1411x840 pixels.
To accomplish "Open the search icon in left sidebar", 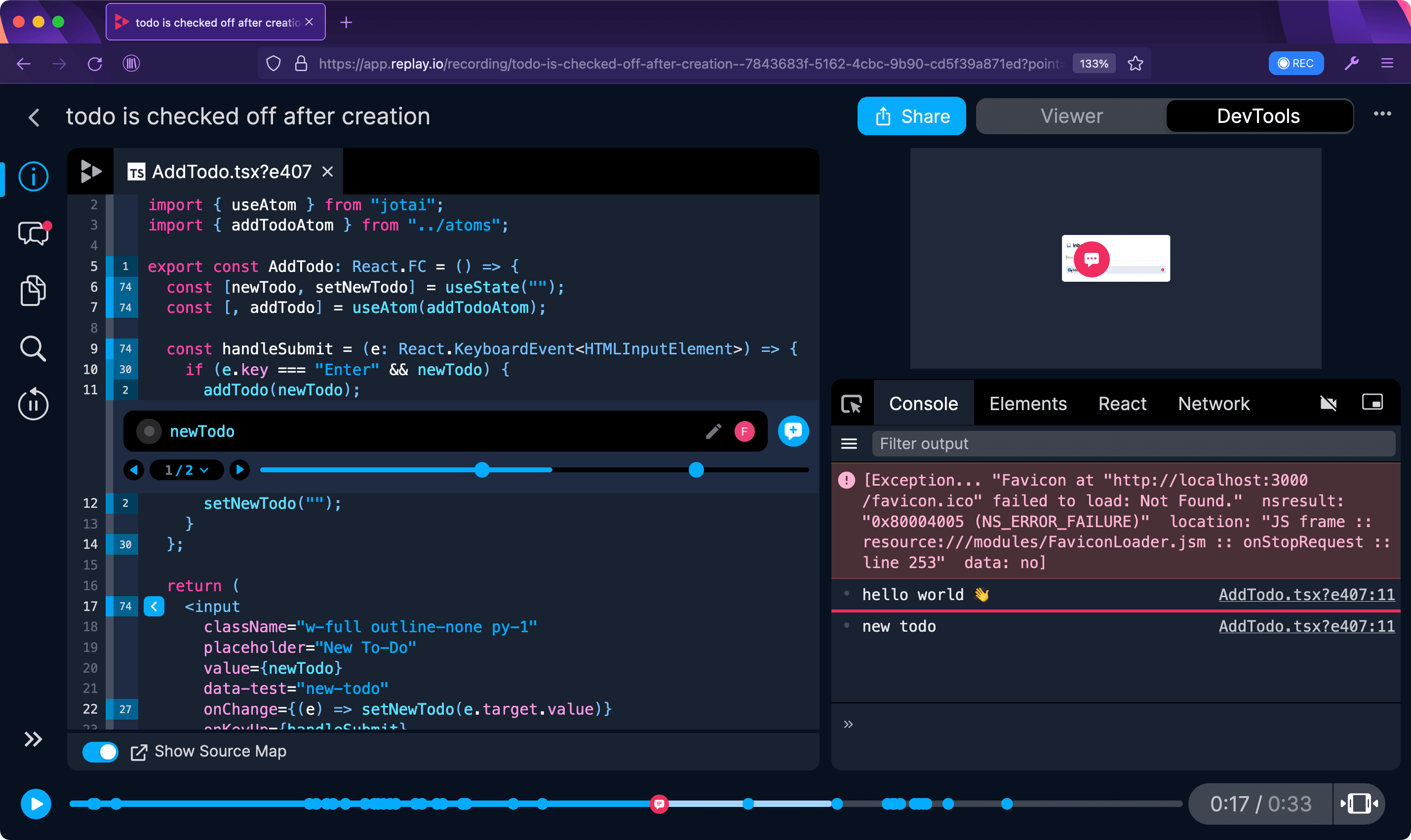I will pyautogui.click(x=34, y=348).
